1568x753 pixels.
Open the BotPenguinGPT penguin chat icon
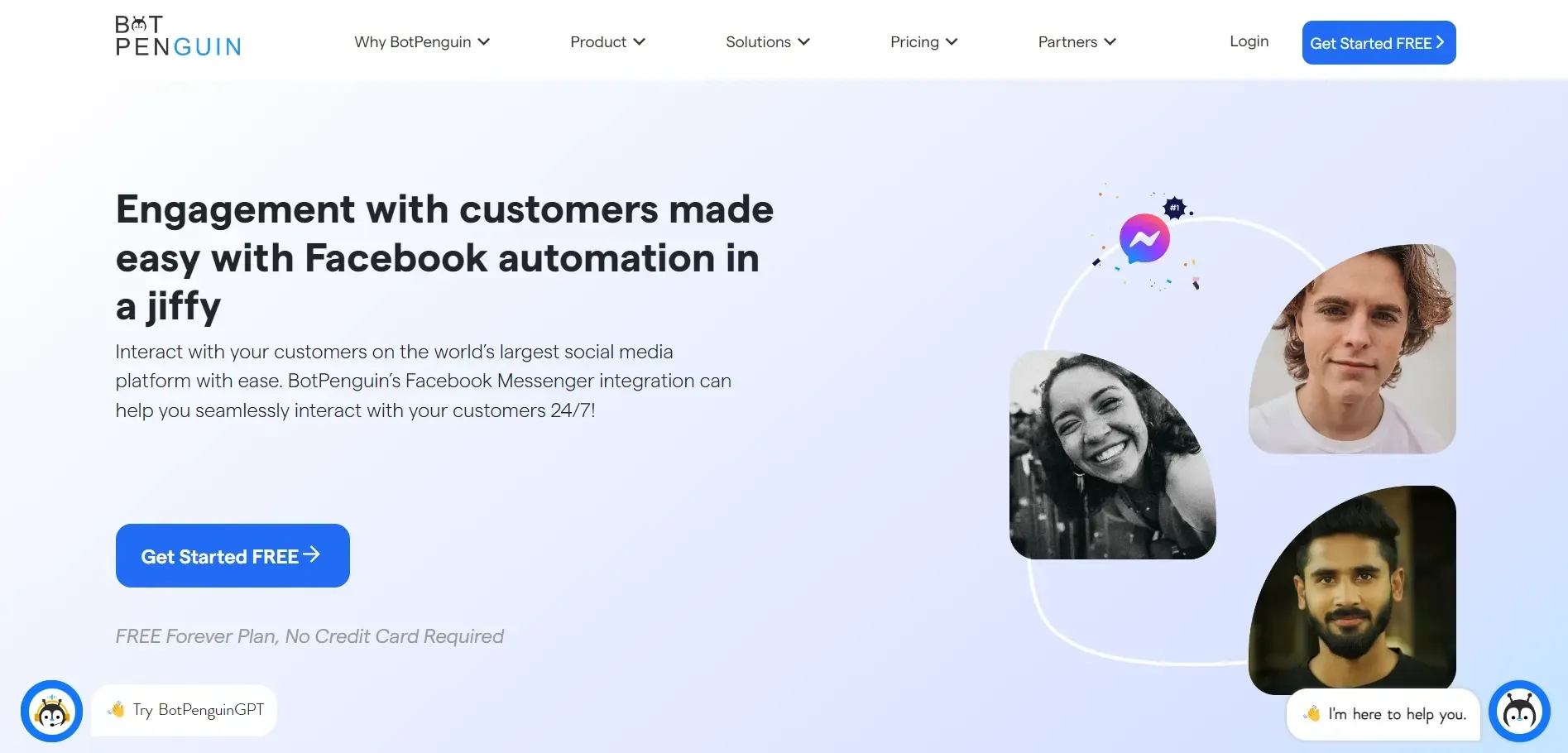tap(51, 711)
